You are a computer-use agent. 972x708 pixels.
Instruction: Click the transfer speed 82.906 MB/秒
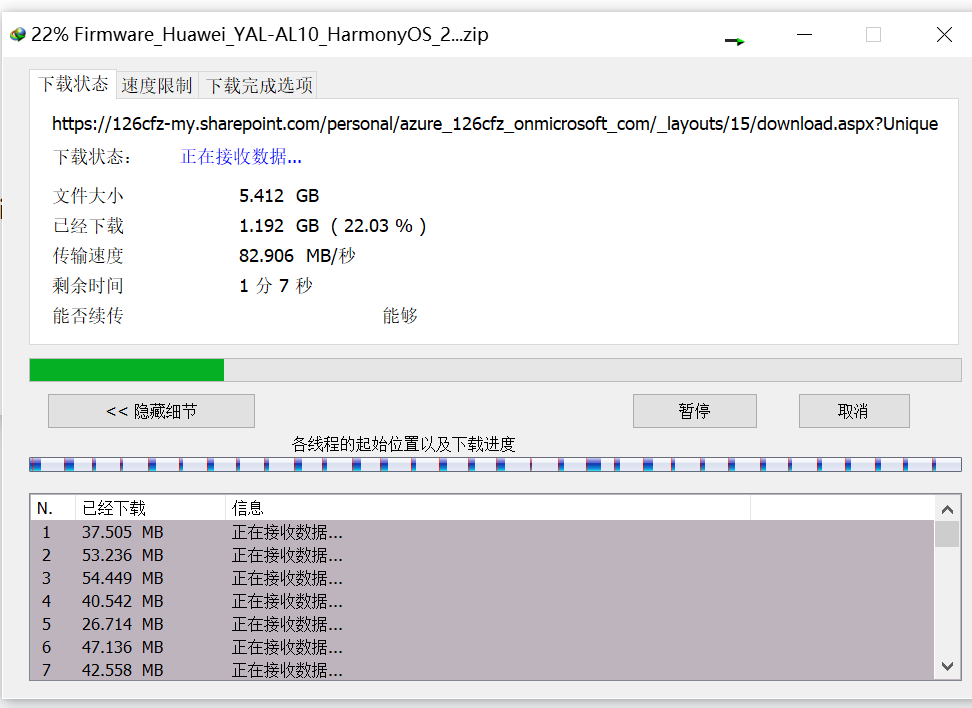pos(298,255)
